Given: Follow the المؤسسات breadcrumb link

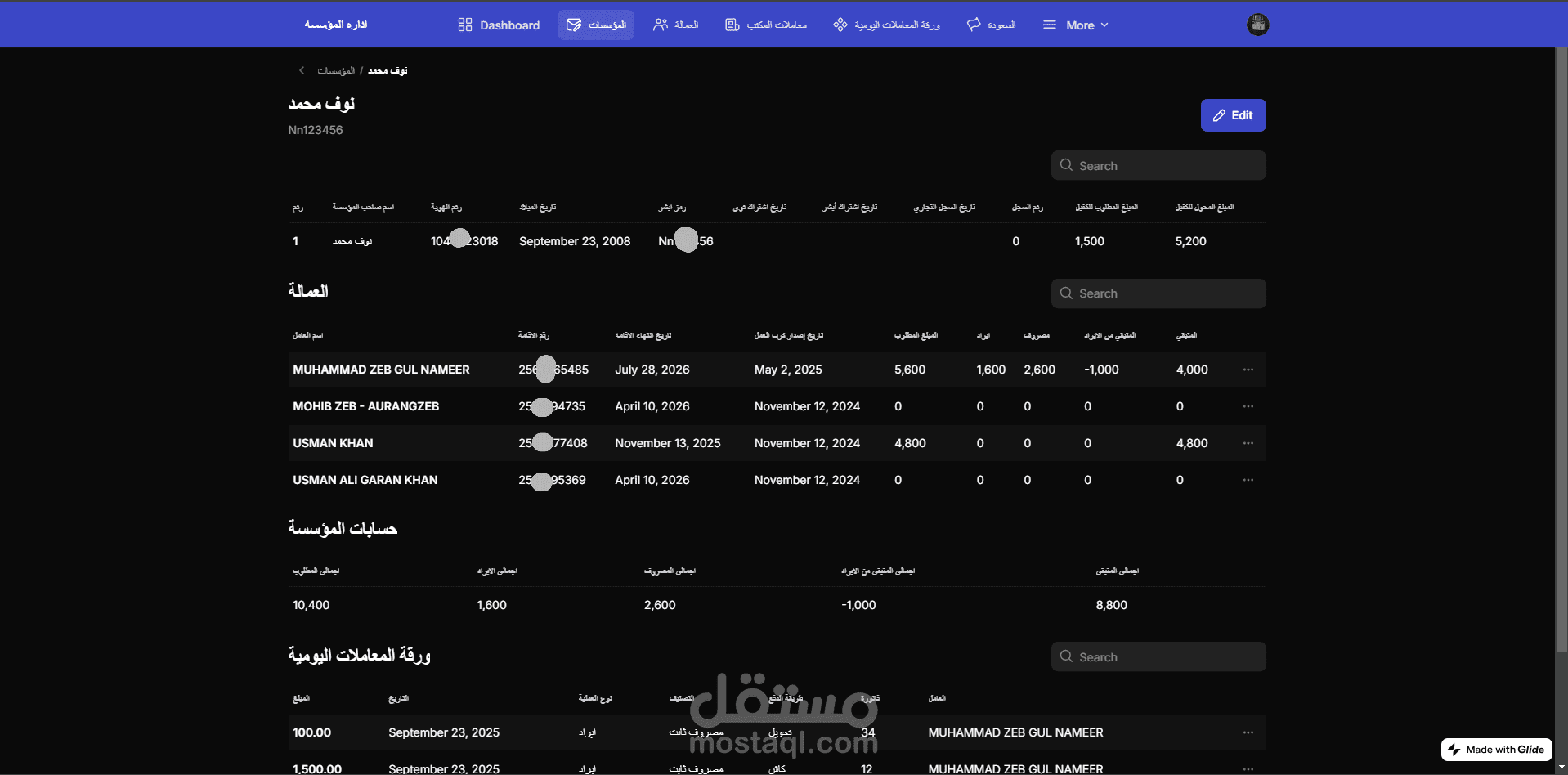Looking at the screenshot, I should [336, 71].
